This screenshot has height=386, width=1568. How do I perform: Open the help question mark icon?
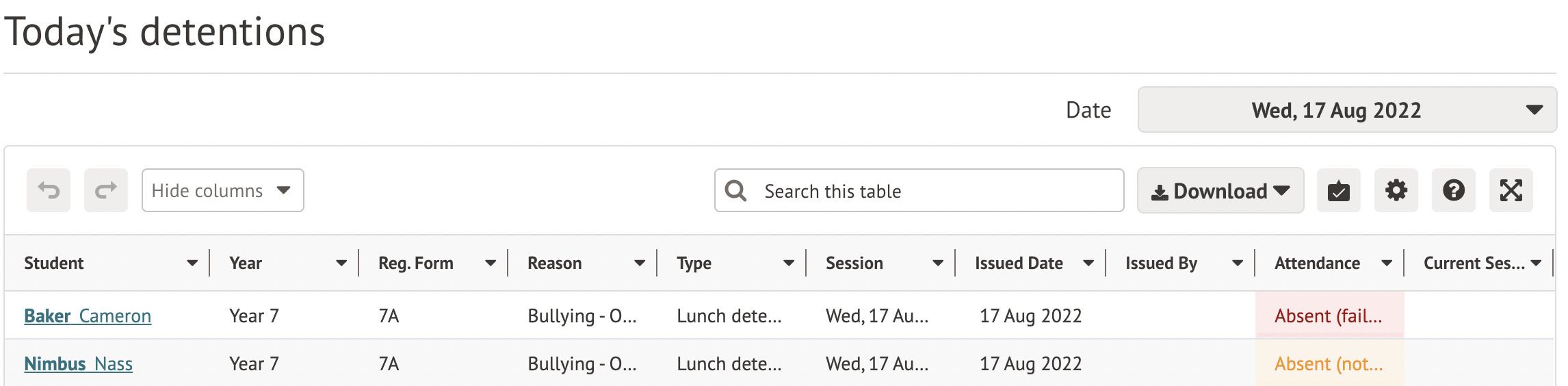point(1453,190)
